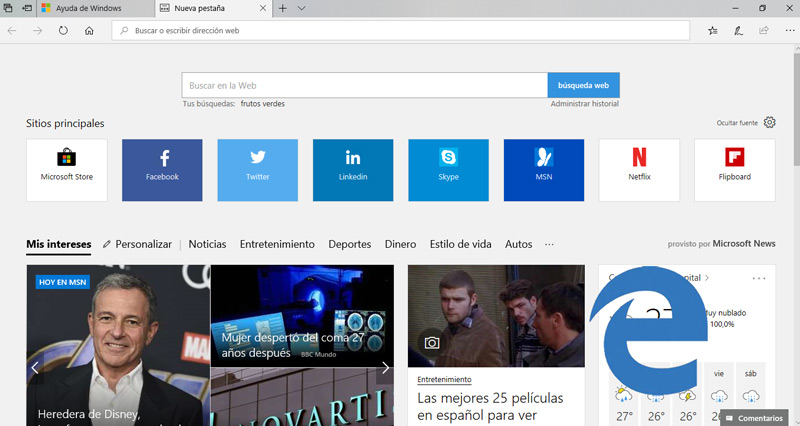Open weather card options ellipsis

(759, 279)
